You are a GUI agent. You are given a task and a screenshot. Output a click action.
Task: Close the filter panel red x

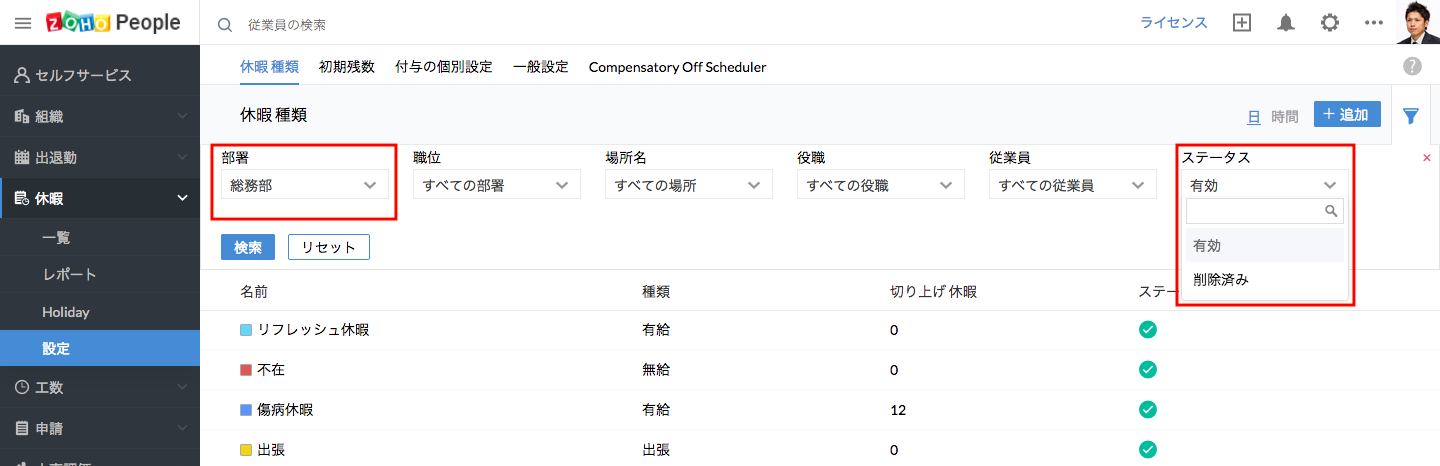coord(1426,158)
